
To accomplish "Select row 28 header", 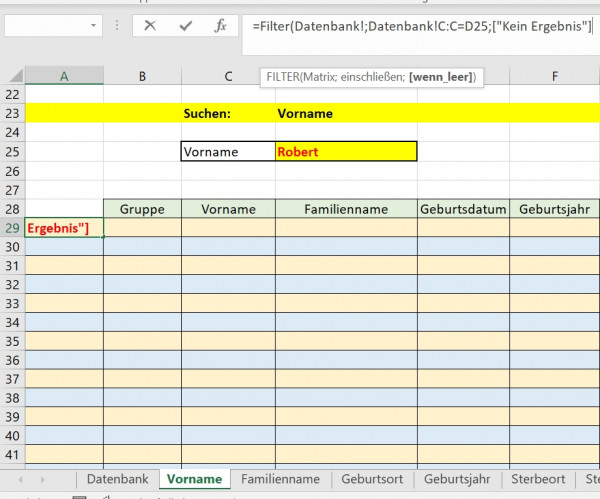I will [x=12, y=209].
